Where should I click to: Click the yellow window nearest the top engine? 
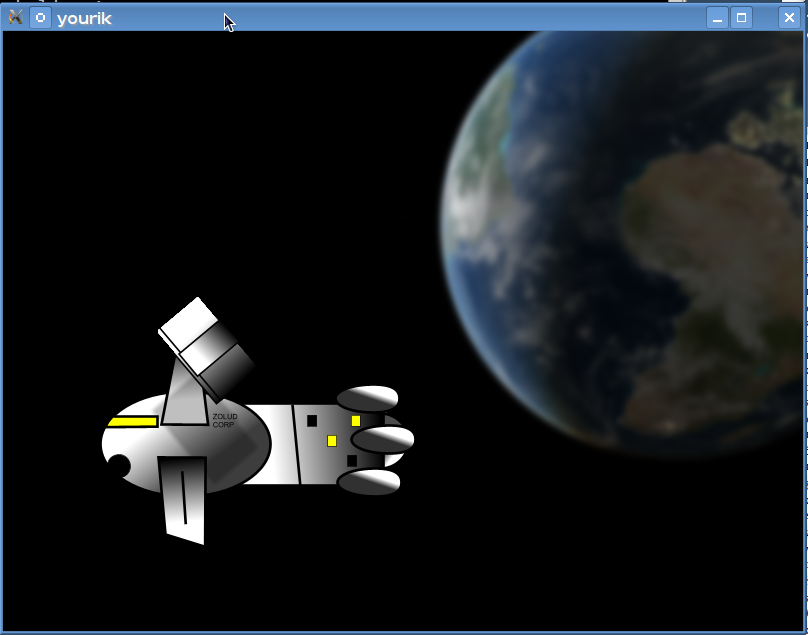[x=355, y=421]
